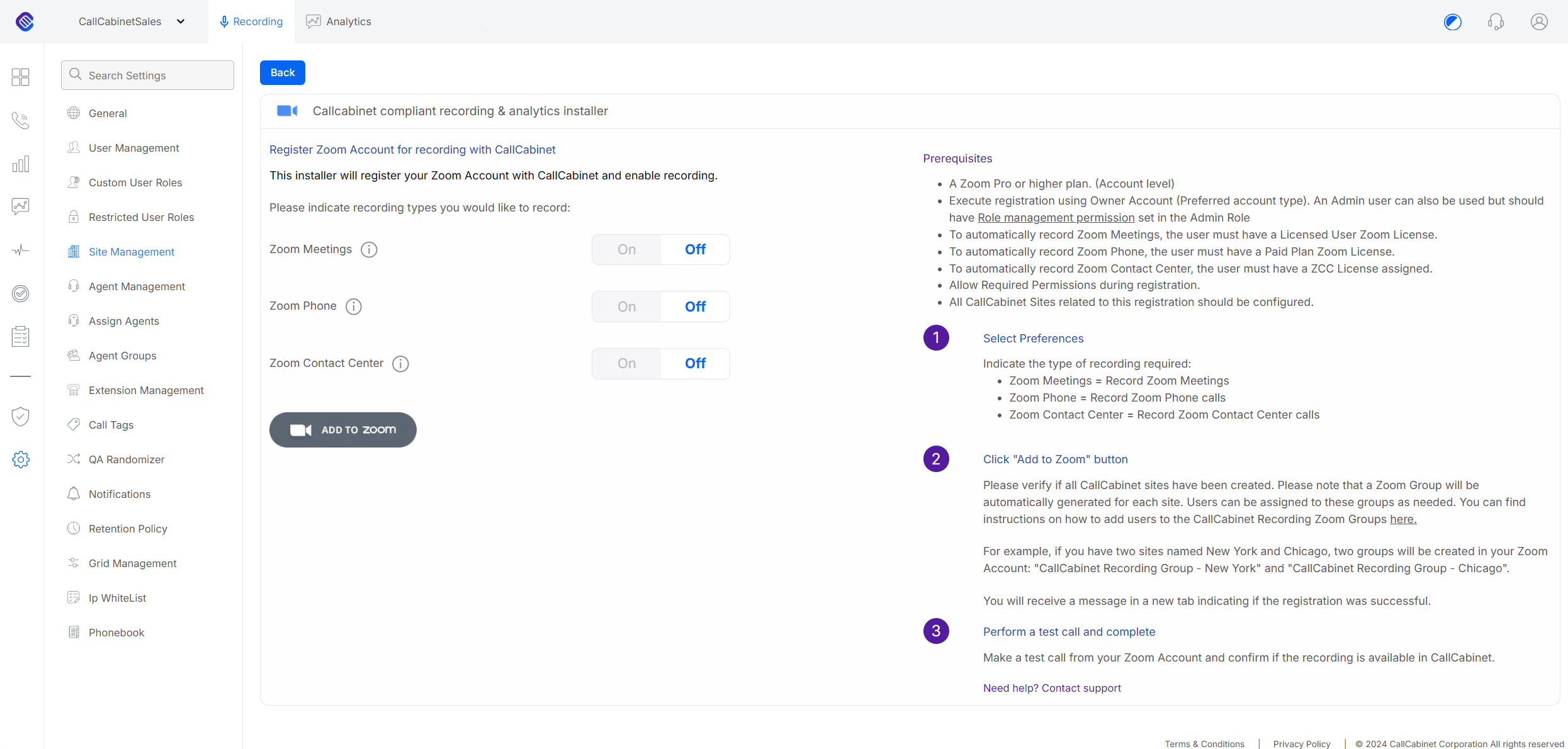The image size is (1568, 749).
Task: Switch to the Analytics tab
Action: [x=339, y=21]
